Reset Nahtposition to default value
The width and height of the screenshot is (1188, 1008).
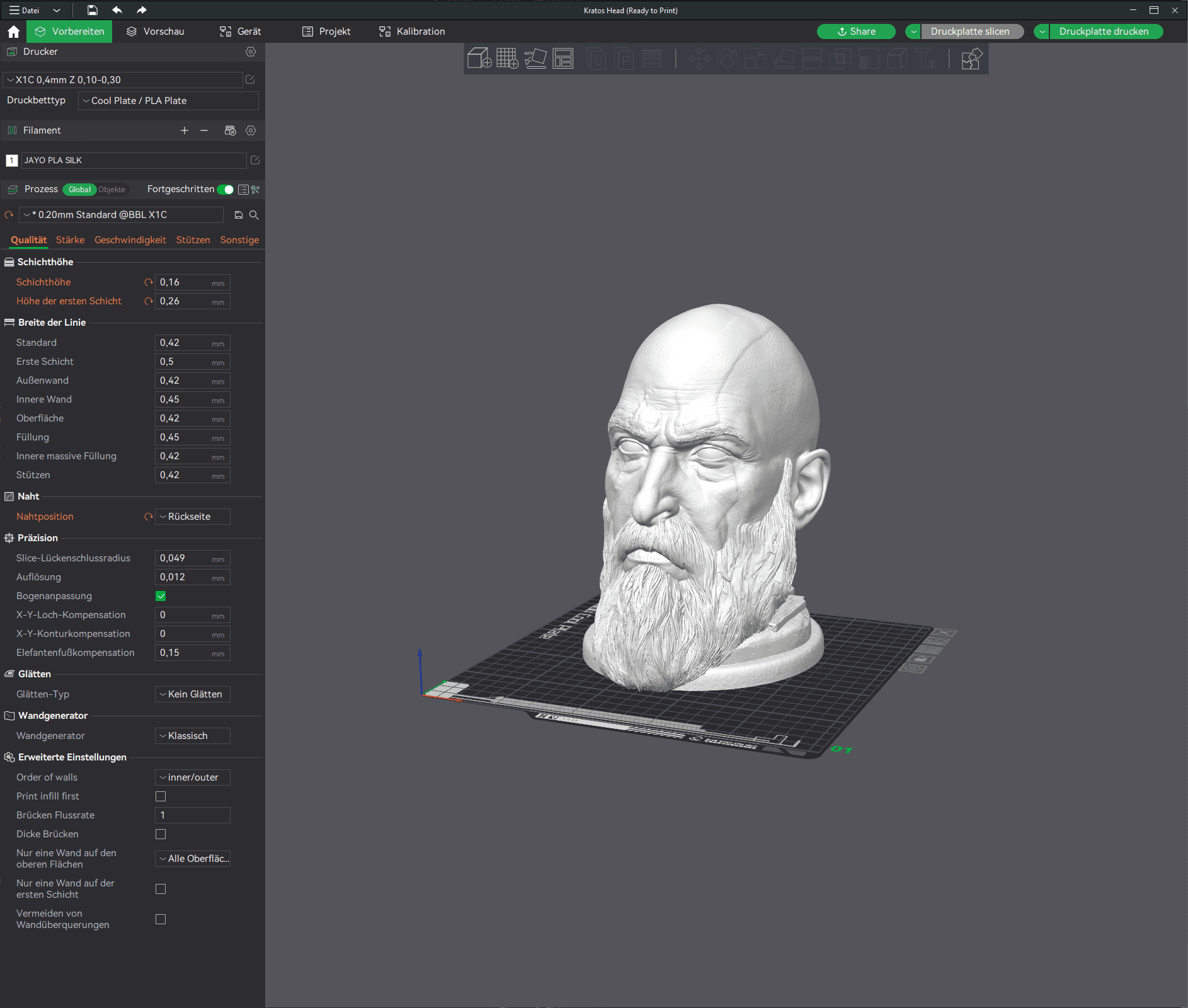pyautogui.click(x=148, y=517)
